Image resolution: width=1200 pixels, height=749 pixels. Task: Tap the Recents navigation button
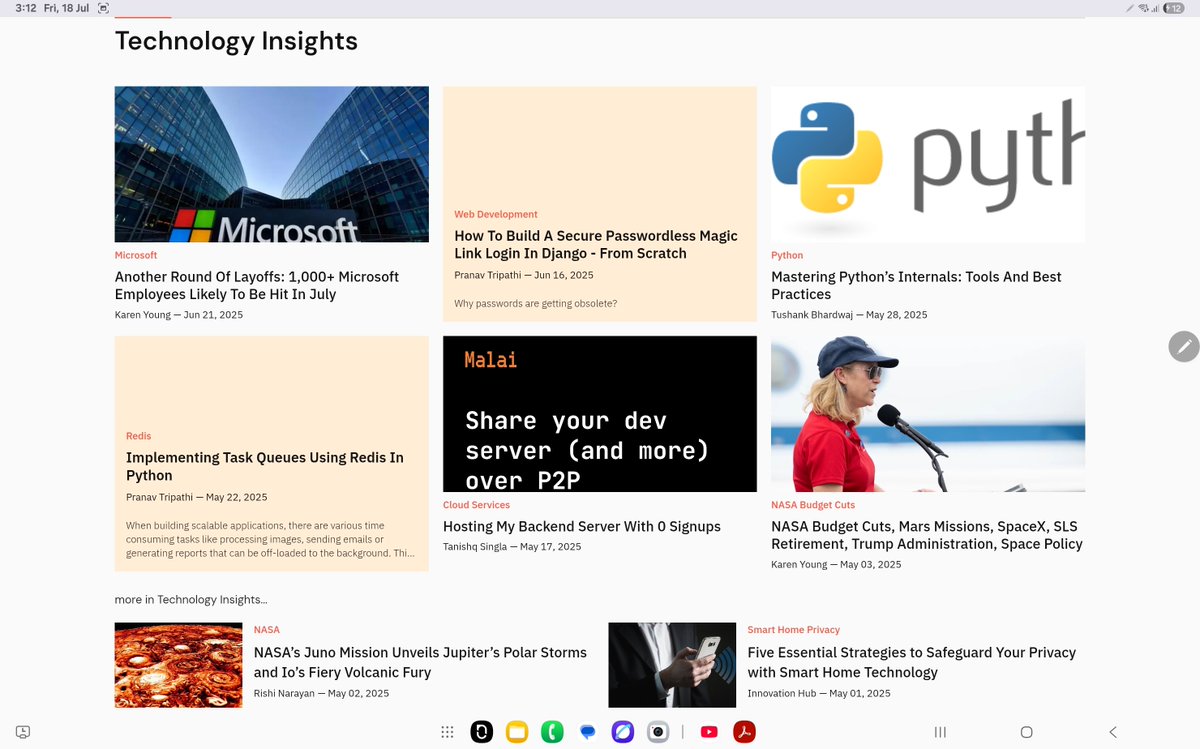940,732
